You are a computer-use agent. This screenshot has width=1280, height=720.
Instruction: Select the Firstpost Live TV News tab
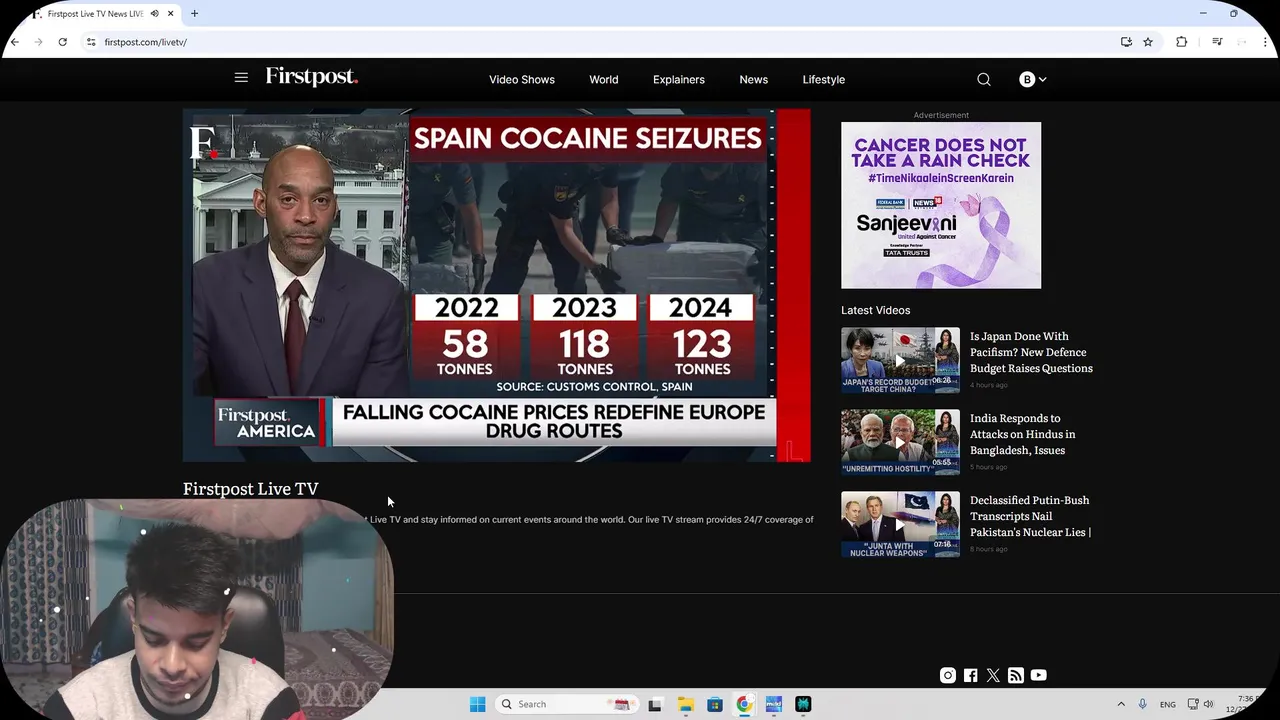[96, 14]
